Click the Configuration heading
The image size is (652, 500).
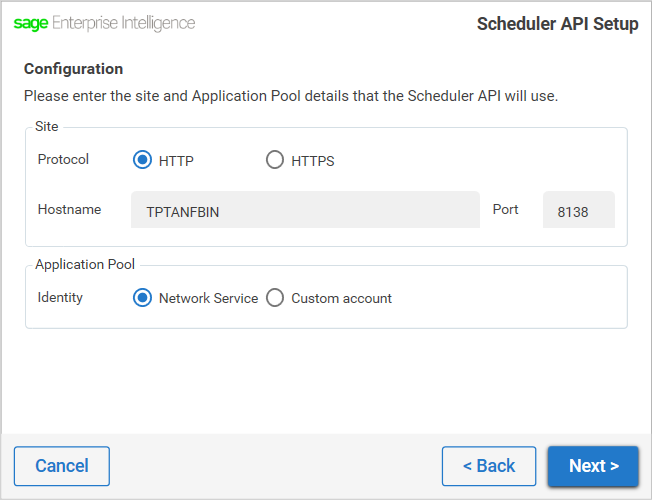74,69
